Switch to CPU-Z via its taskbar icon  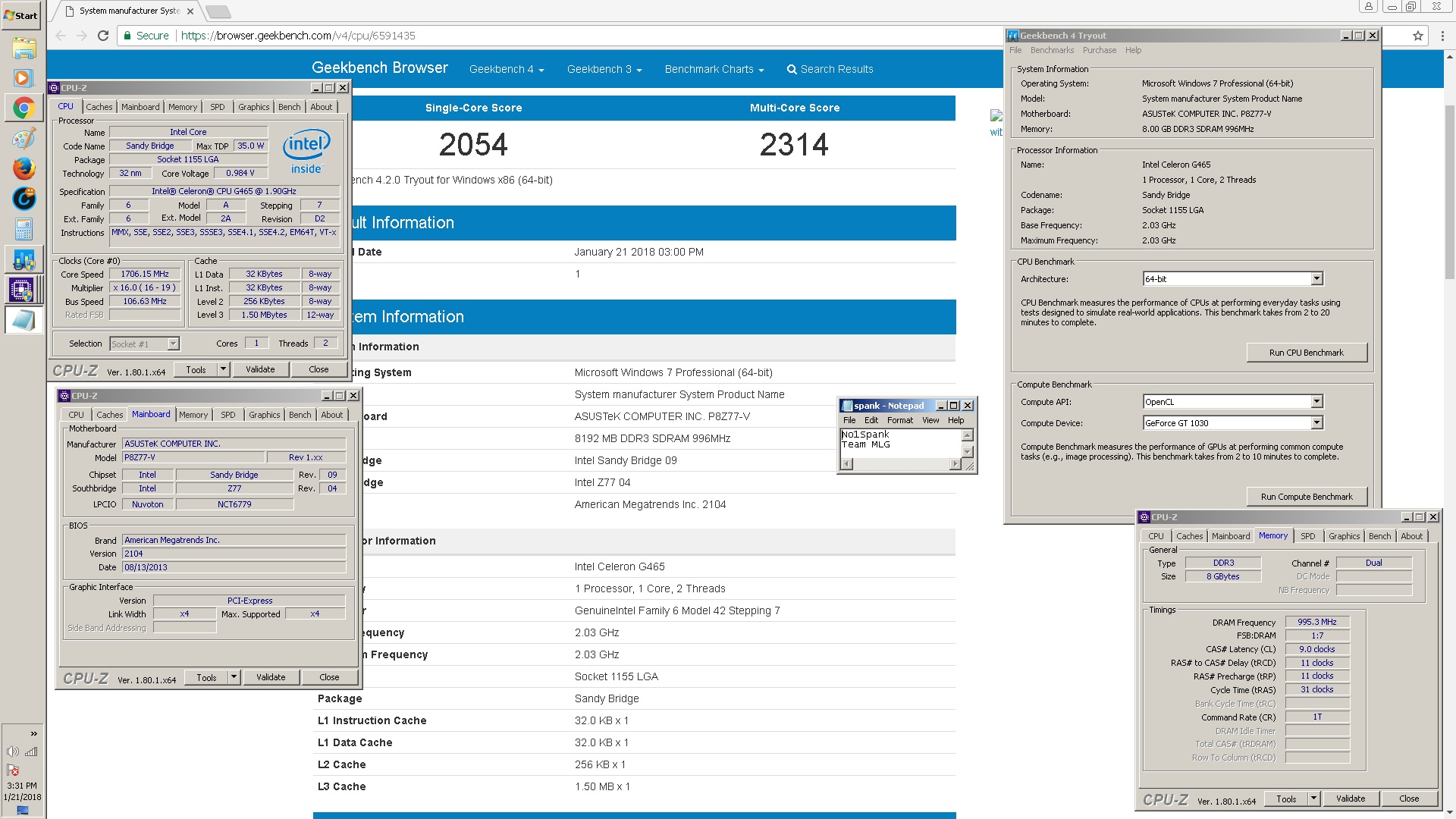coord(22,290)
